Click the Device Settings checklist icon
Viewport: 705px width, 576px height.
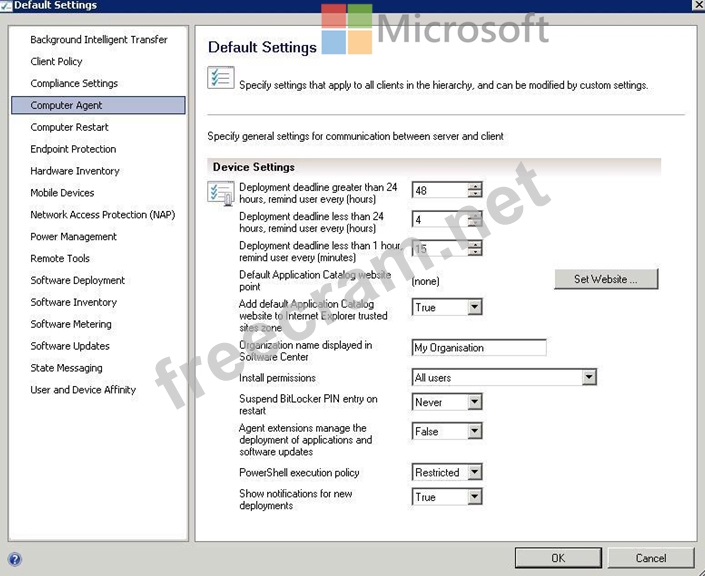click(221, 193)
